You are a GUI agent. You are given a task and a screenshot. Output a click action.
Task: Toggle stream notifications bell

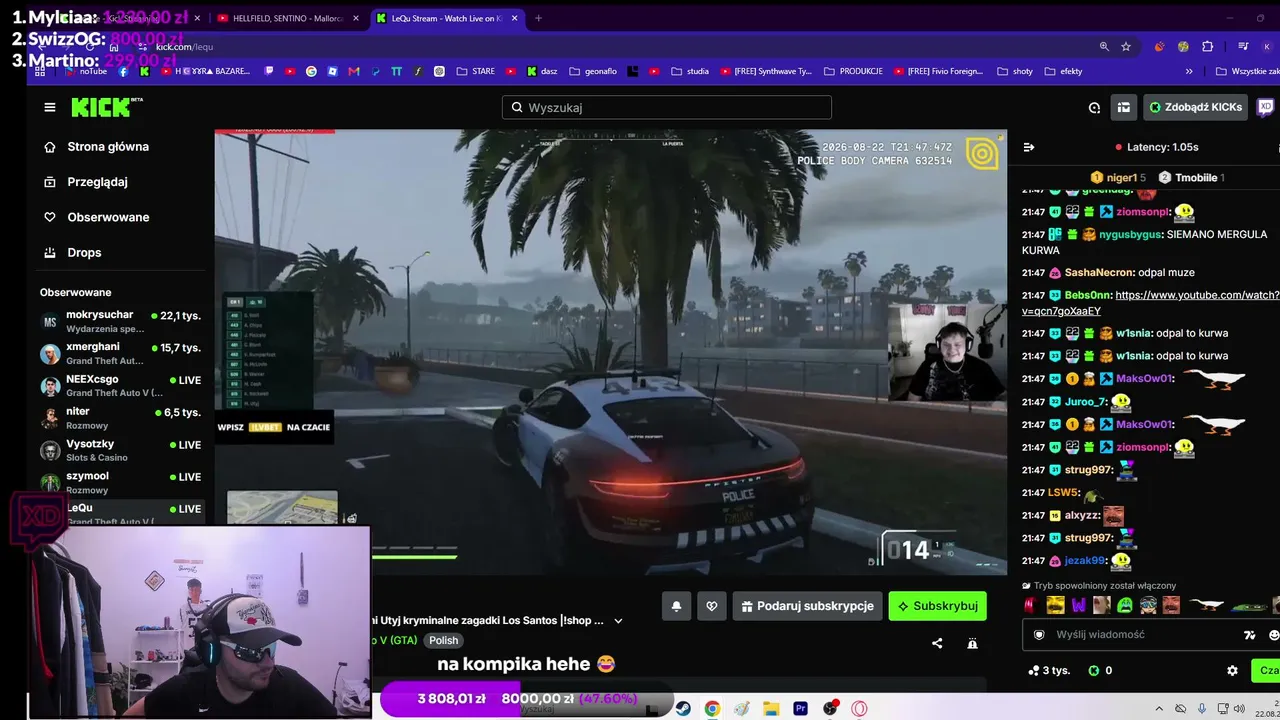676,606
